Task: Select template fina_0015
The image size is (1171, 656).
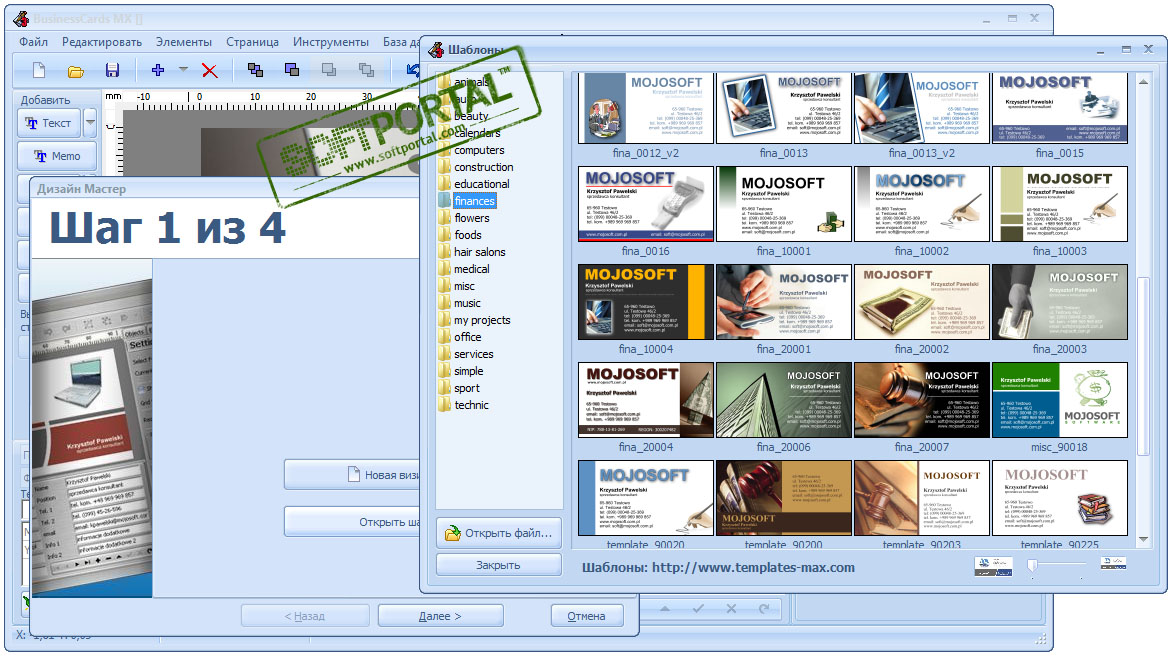Action: click(x=1060, y=108)
